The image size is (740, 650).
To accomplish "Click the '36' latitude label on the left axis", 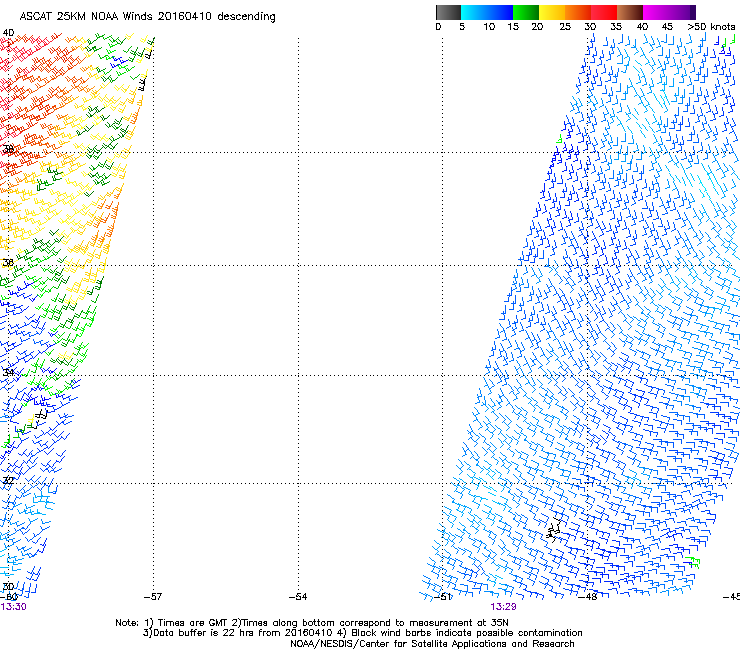I will [8, 262].
